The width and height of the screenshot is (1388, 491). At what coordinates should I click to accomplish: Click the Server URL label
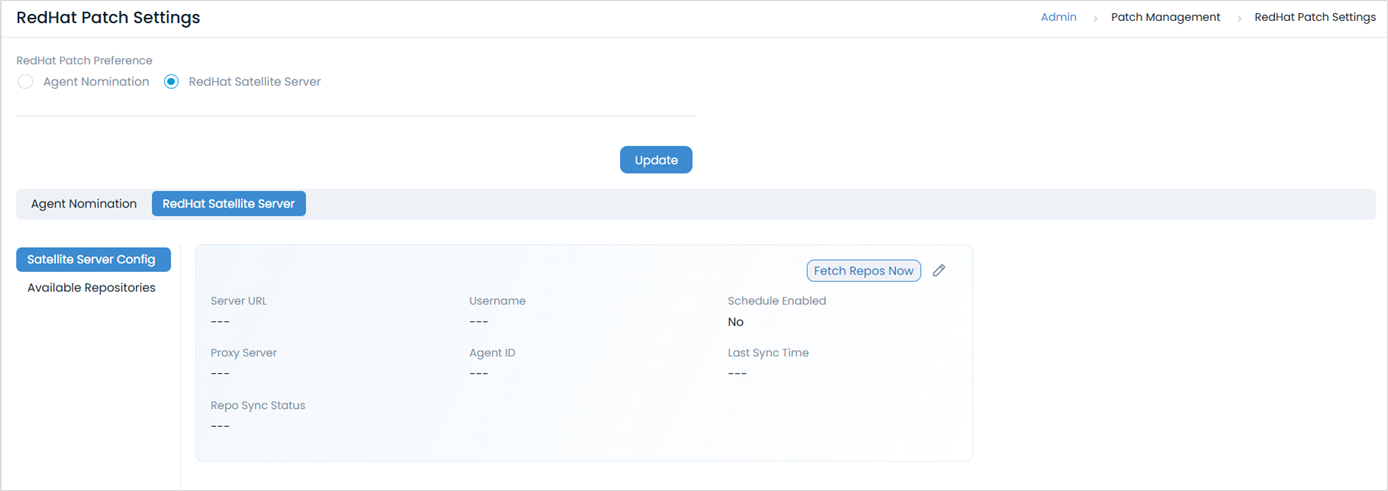coord(239,301)
